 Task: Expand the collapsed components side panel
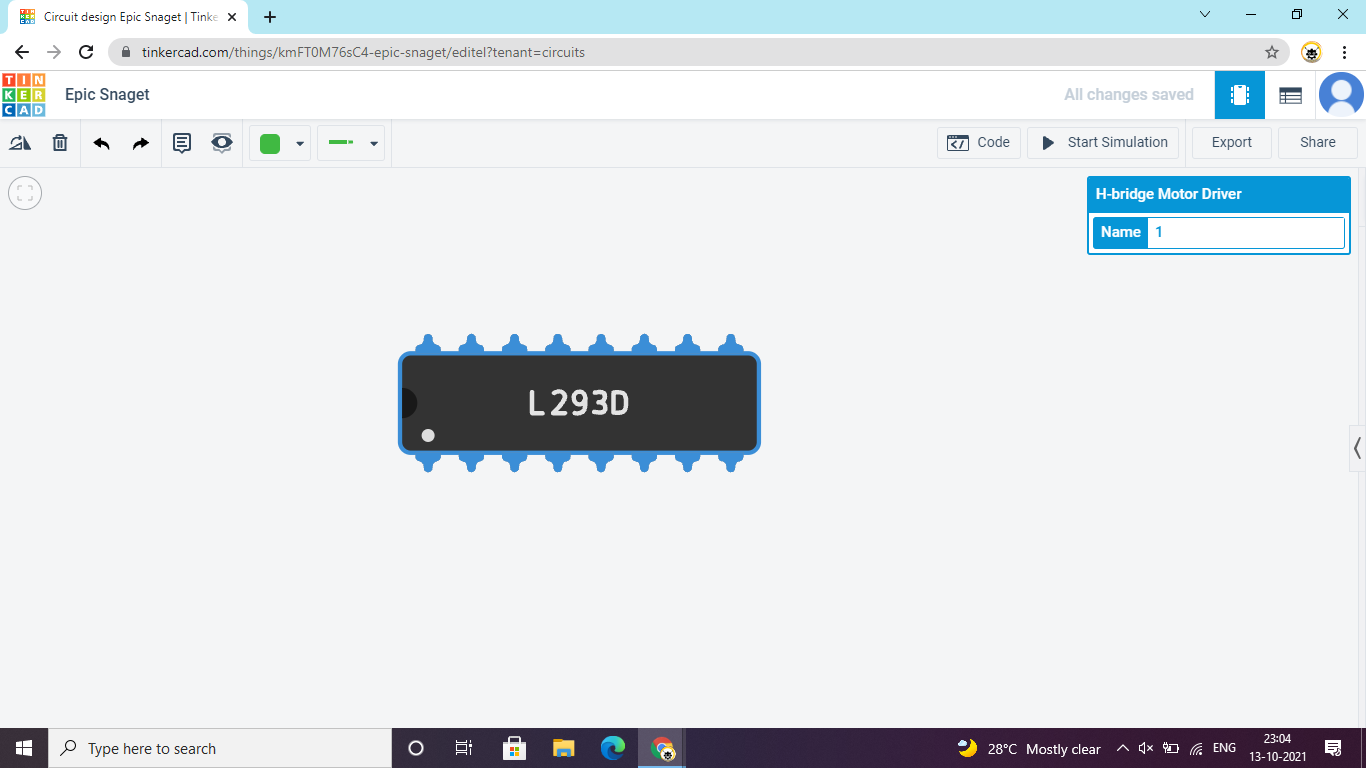tap(1357, 447)
